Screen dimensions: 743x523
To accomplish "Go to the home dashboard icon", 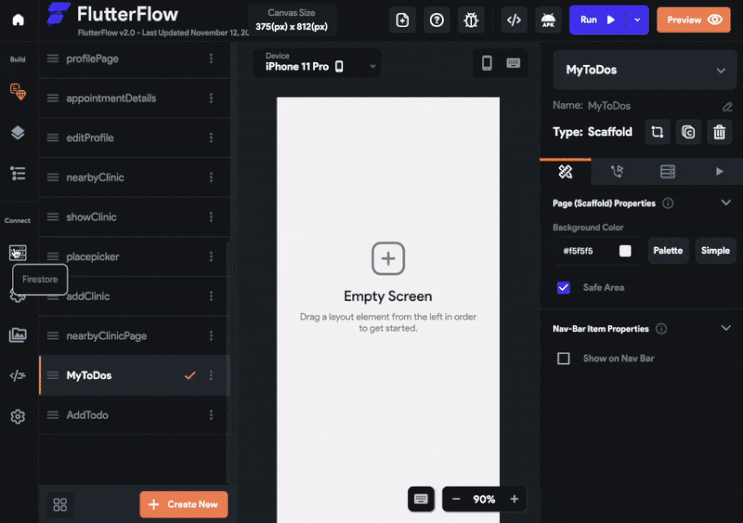I will [x=18, y=20].
